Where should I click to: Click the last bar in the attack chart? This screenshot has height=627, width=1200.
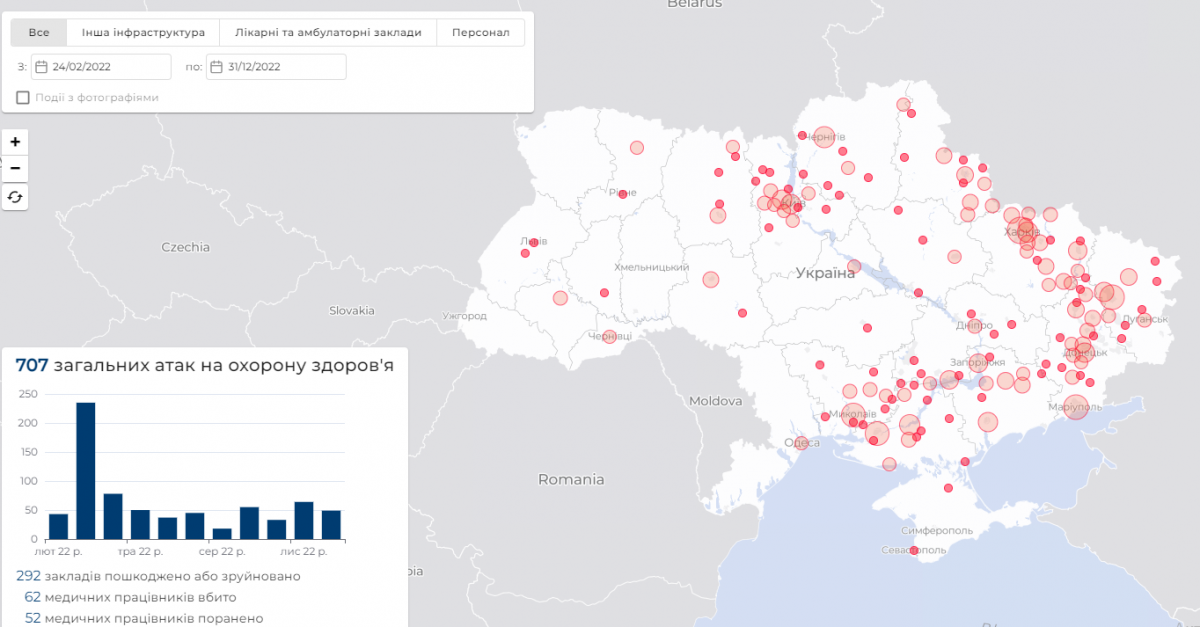pos(331,524)
